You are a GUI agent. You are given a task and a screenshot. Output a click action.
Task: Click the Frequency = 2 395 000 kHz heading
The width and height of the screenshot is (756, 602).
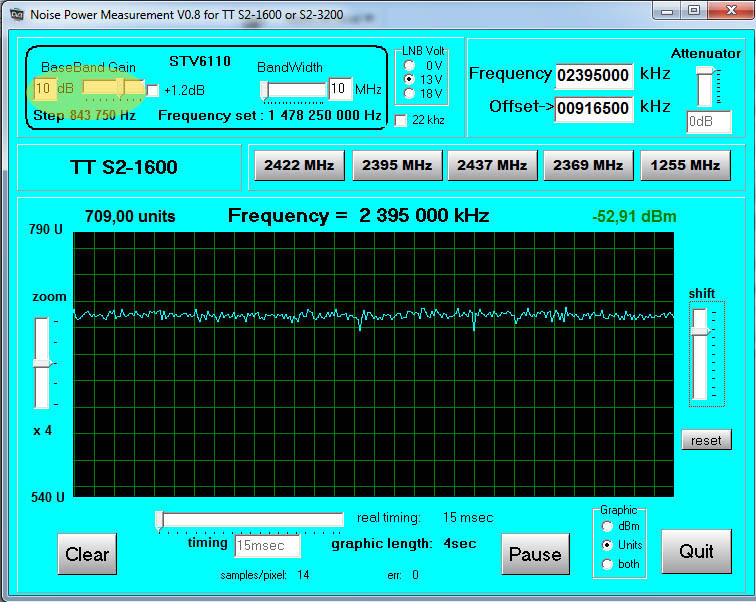[359, 215]
